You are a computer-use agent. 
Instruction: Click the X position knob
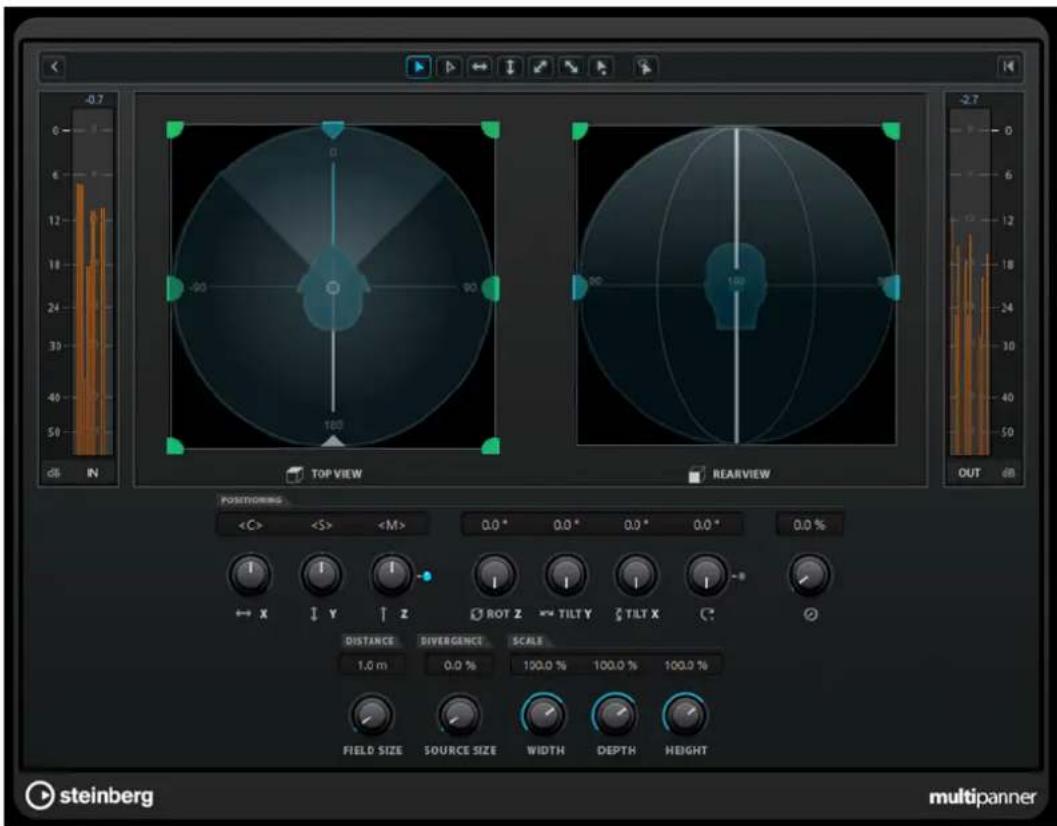(251, 575)
